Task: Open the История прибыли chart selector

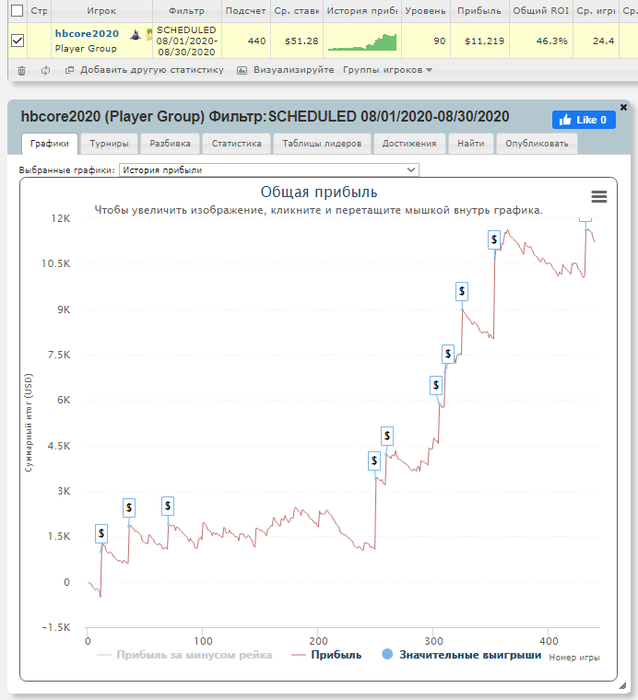Action: point(269,170)
